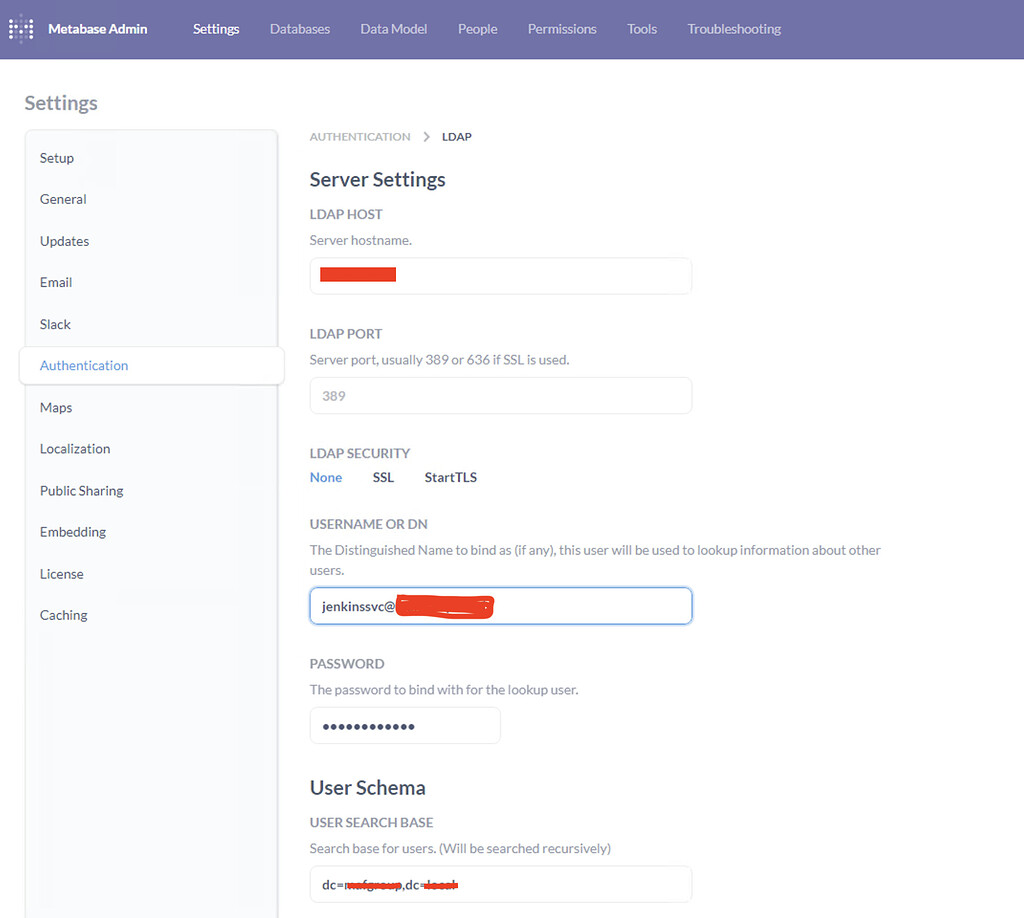The image size is (1024, 918).
Task: Click into the LDAP Port field
Action: click(500, 395)
